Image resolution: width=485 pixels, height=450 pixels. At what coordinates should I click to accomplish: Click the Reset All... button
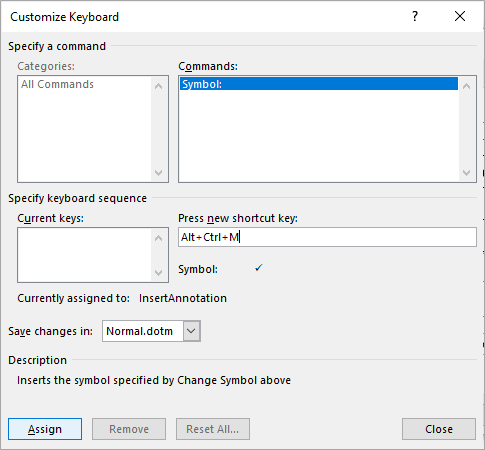pos(213,429)
